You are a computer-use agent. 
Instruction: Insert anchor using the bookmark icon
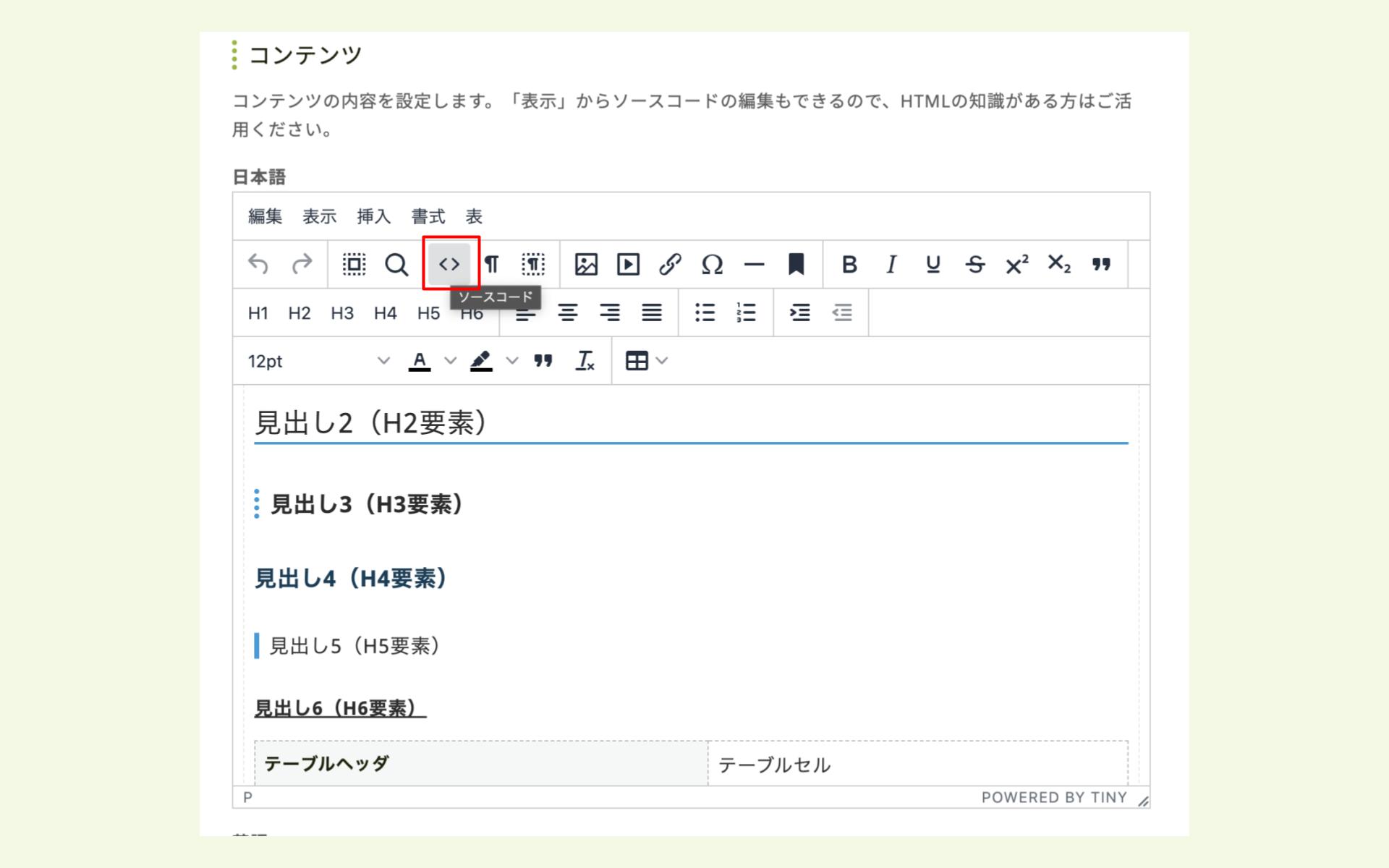click(796, 264)
